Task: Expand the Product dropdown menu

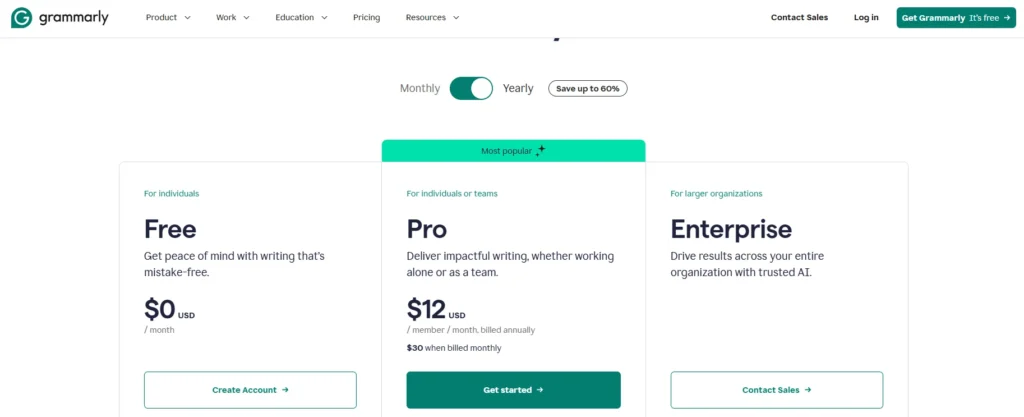Action: click(168, 18)
